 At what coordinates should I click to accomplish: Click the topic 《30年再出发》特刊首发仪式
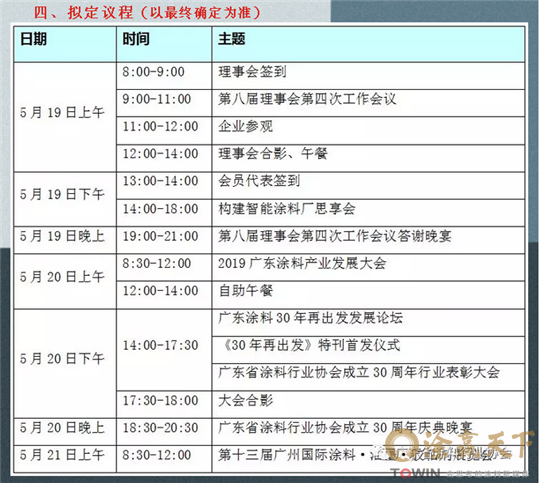[x=312, y=345]
